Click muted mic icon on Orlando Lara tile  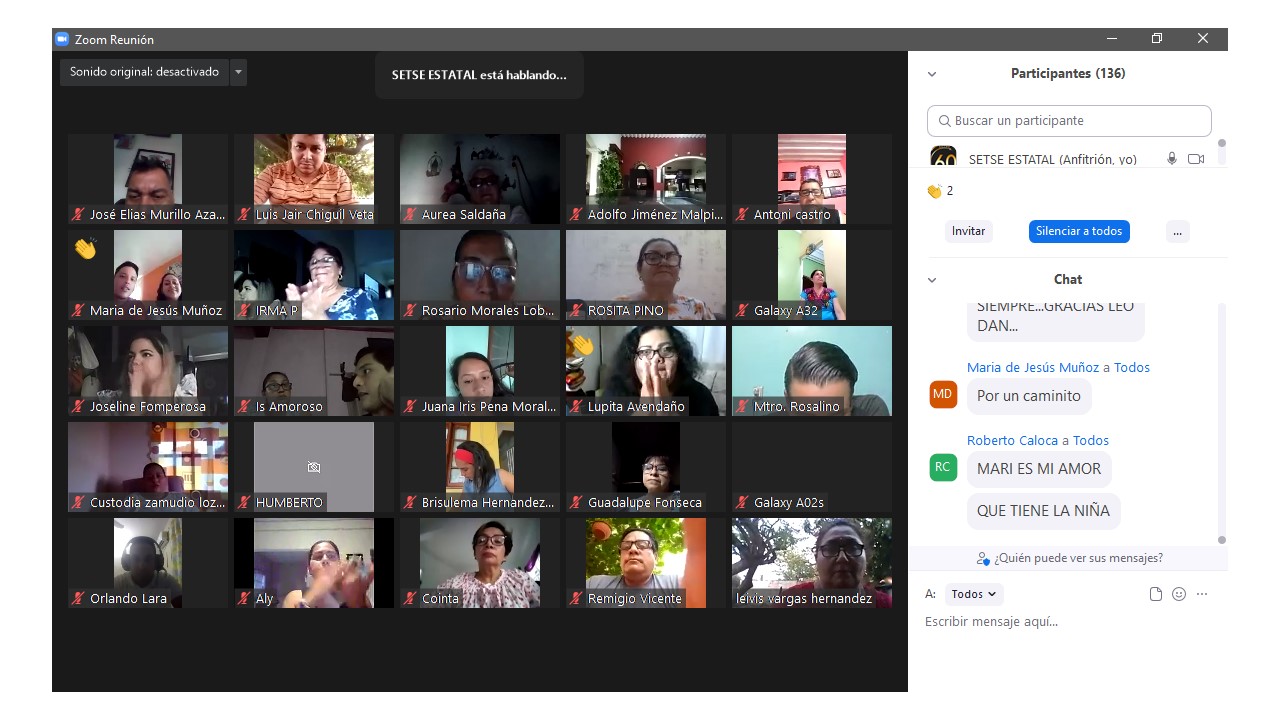point(78,598)
